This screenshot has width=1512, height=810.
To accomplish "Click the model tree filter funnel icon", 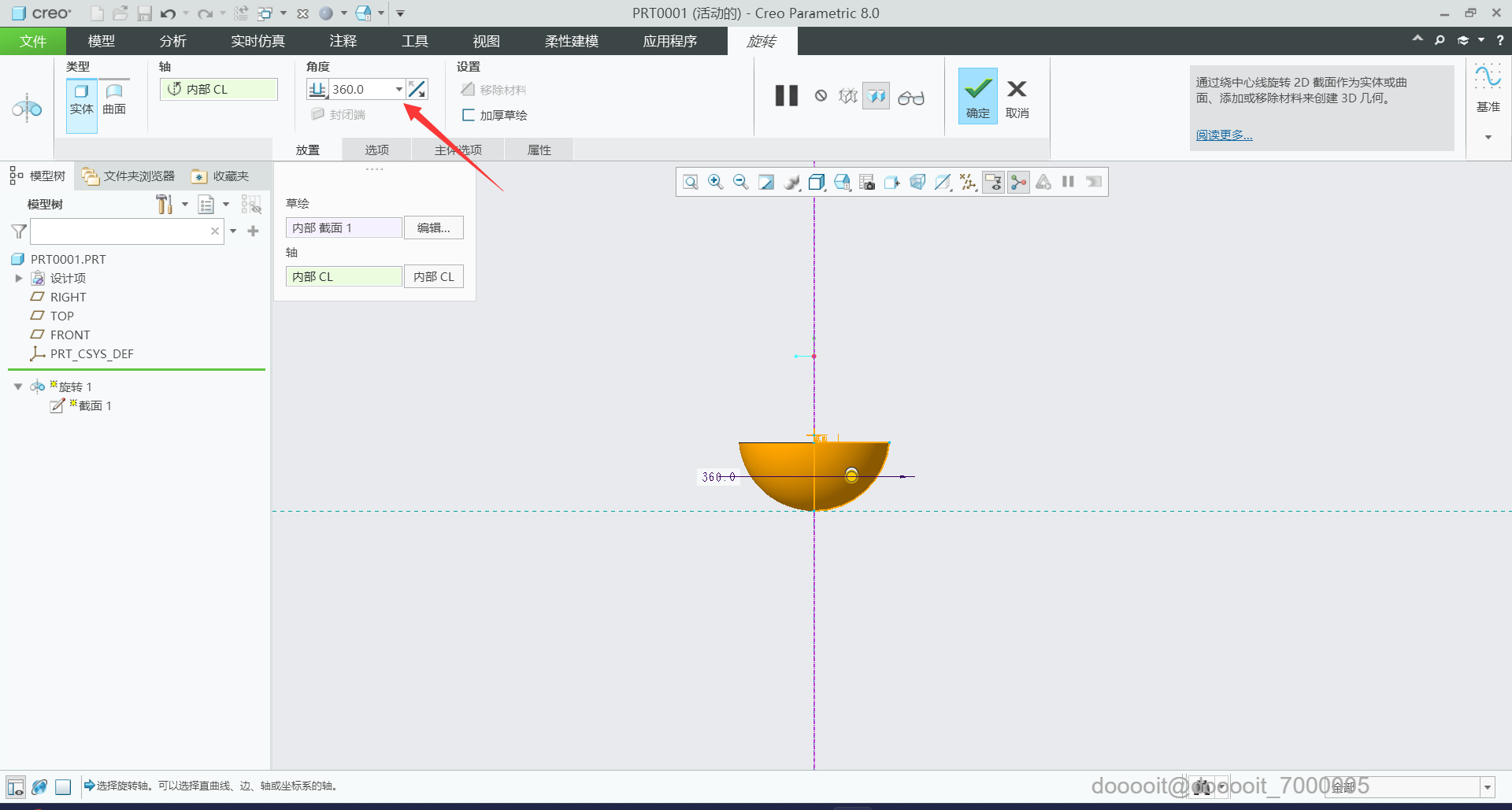I will (19, 231).
